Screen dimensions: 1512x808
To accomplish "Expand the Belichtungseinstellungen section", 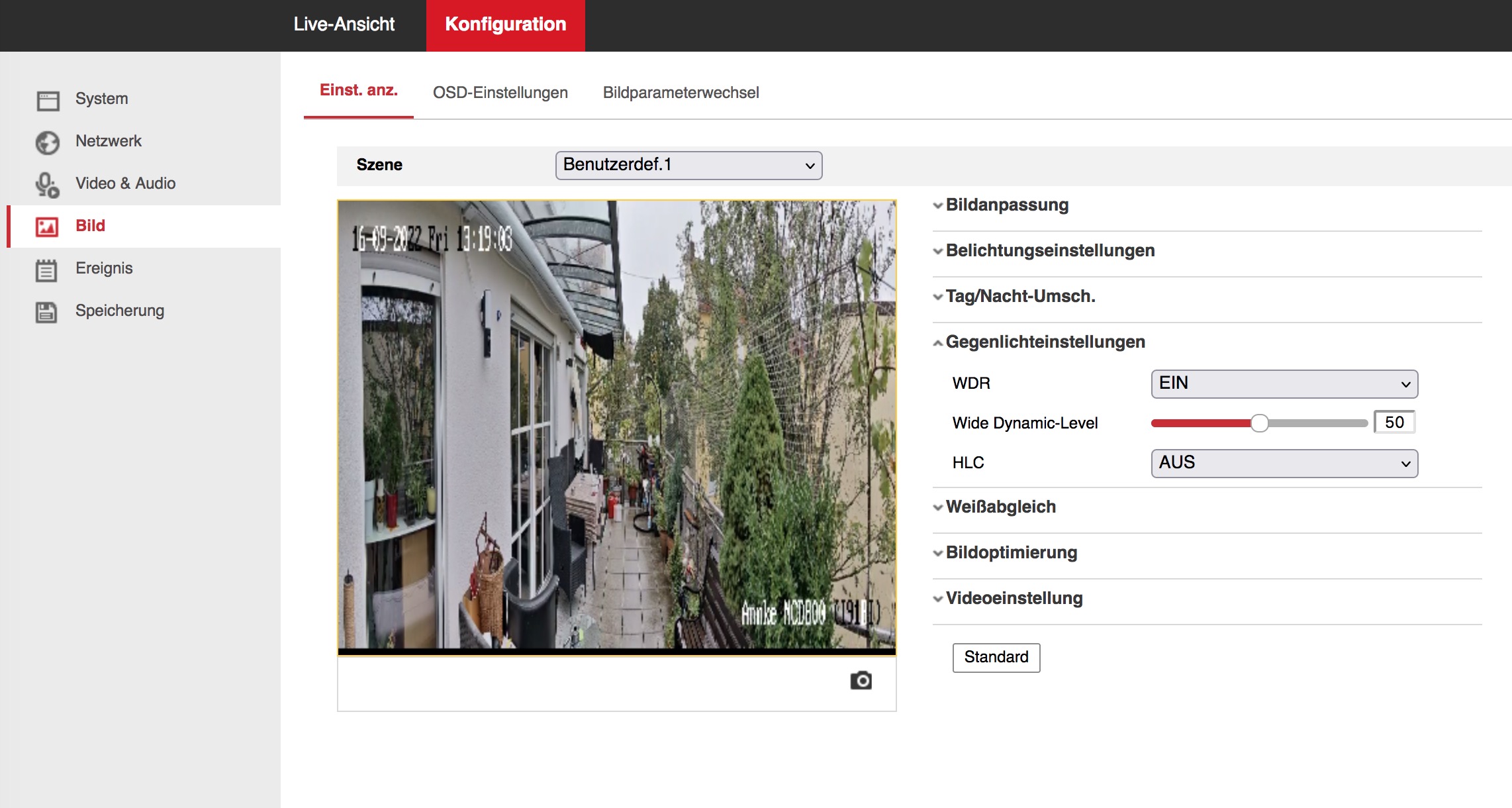I will [1049, 251].
